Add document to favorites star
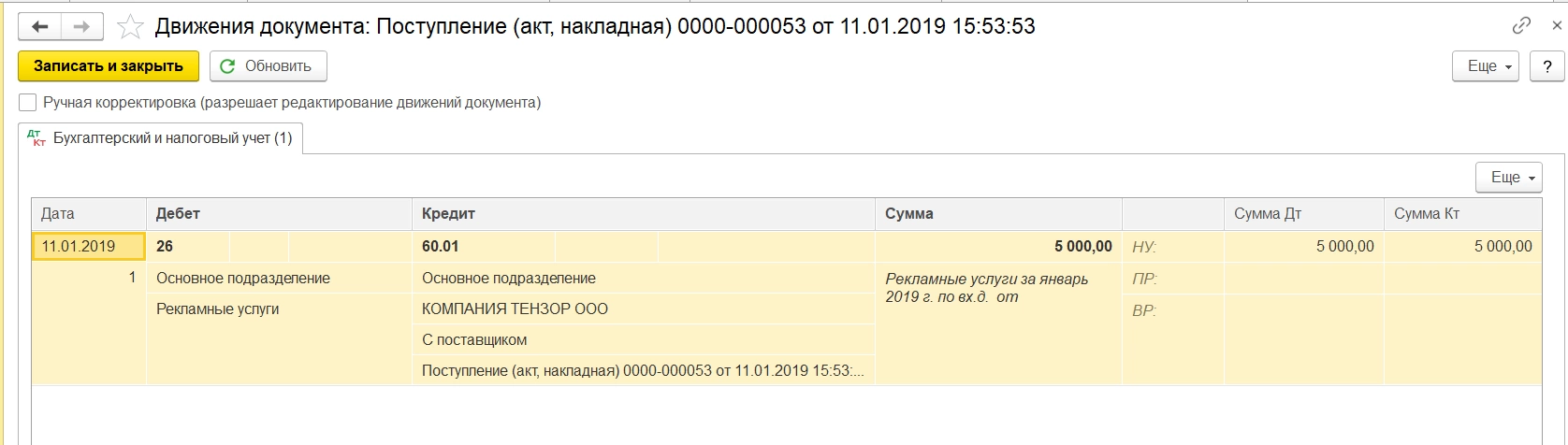 (x=129, y=27)
